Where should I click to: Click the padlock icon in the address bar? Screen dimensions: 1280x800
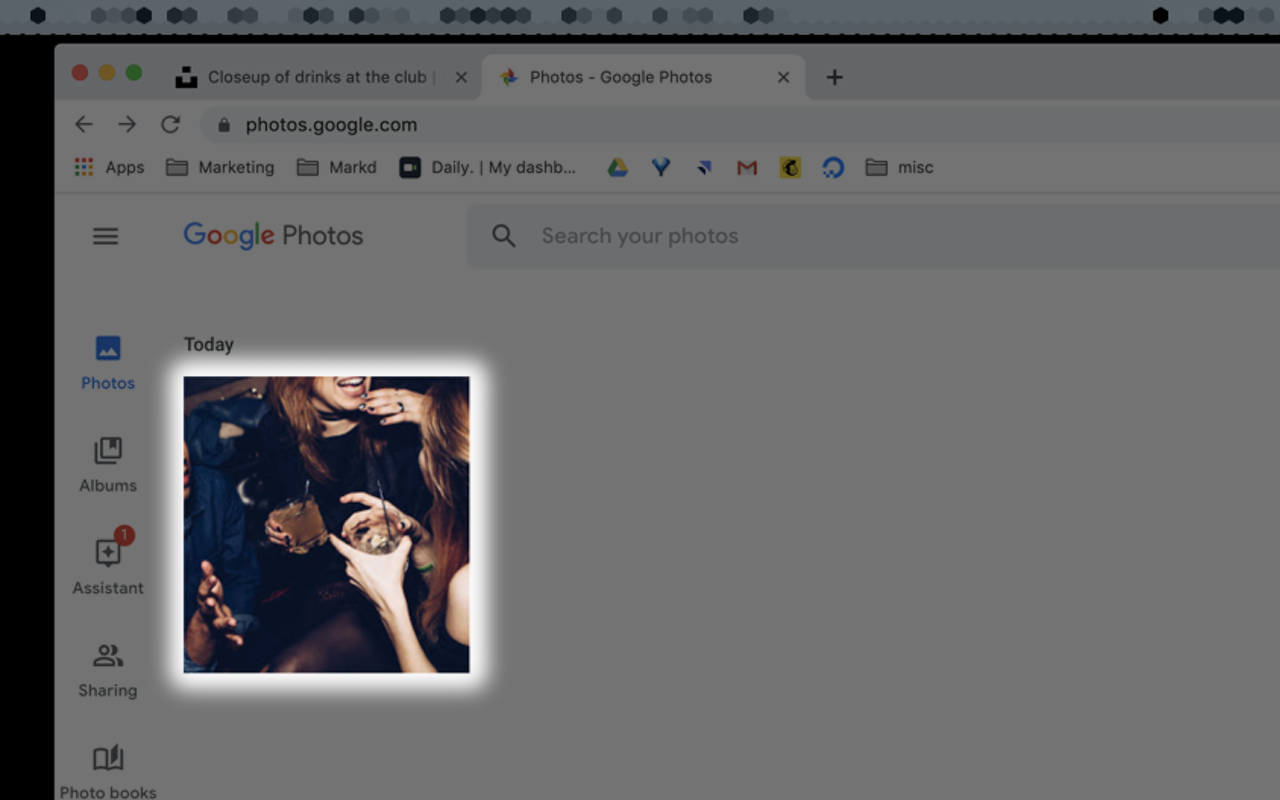[222, 124]
